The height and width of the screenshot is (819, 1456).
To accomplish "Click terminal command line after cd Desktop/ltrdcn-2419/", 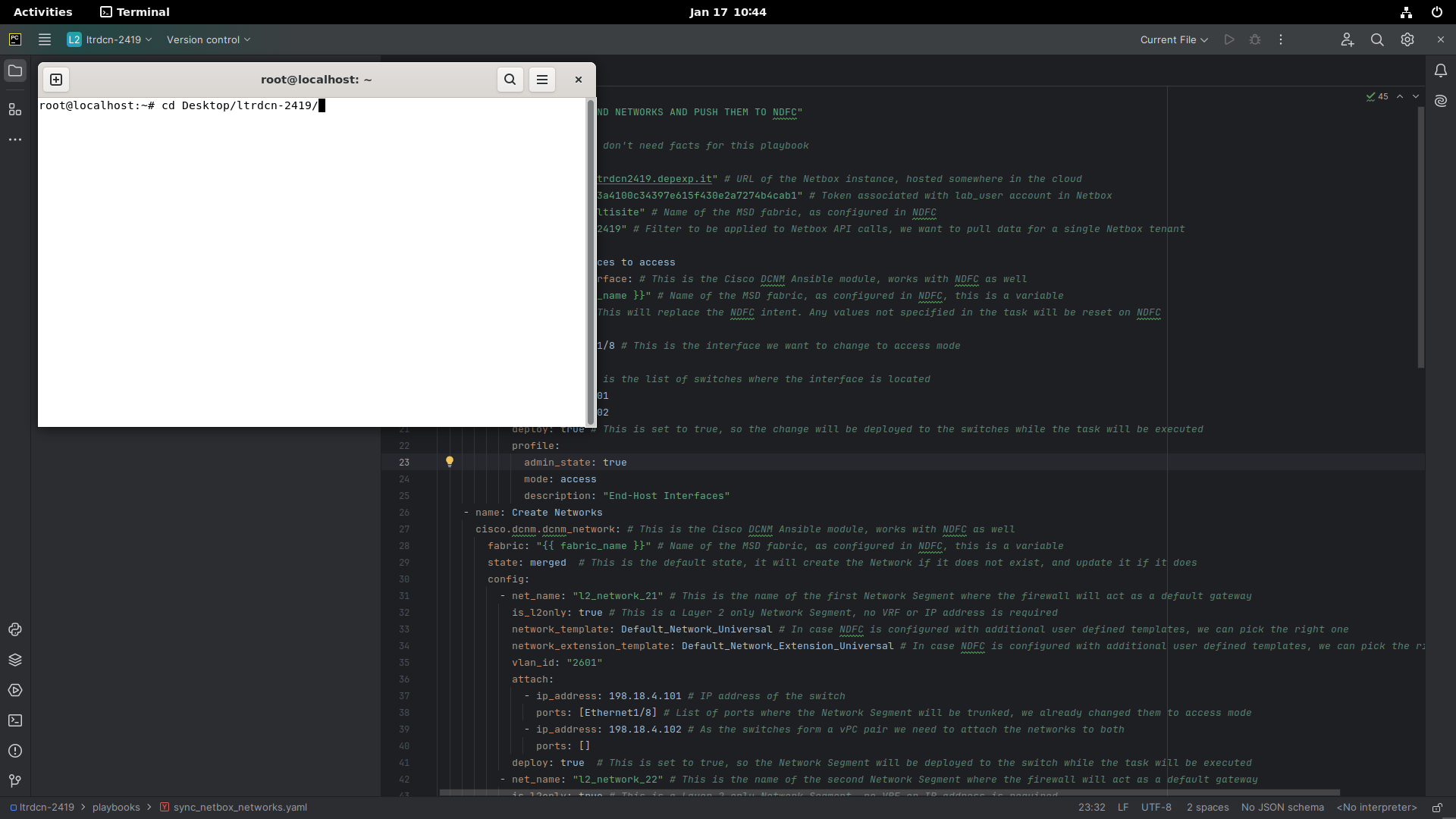I will pos(322,105).
